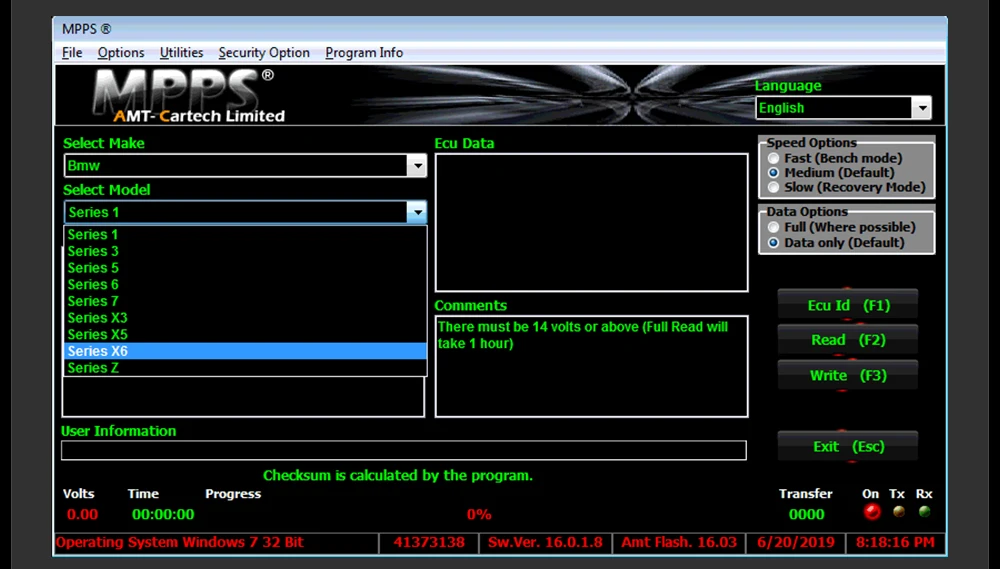Choose Series X5 from the model list

click(245, 334)
